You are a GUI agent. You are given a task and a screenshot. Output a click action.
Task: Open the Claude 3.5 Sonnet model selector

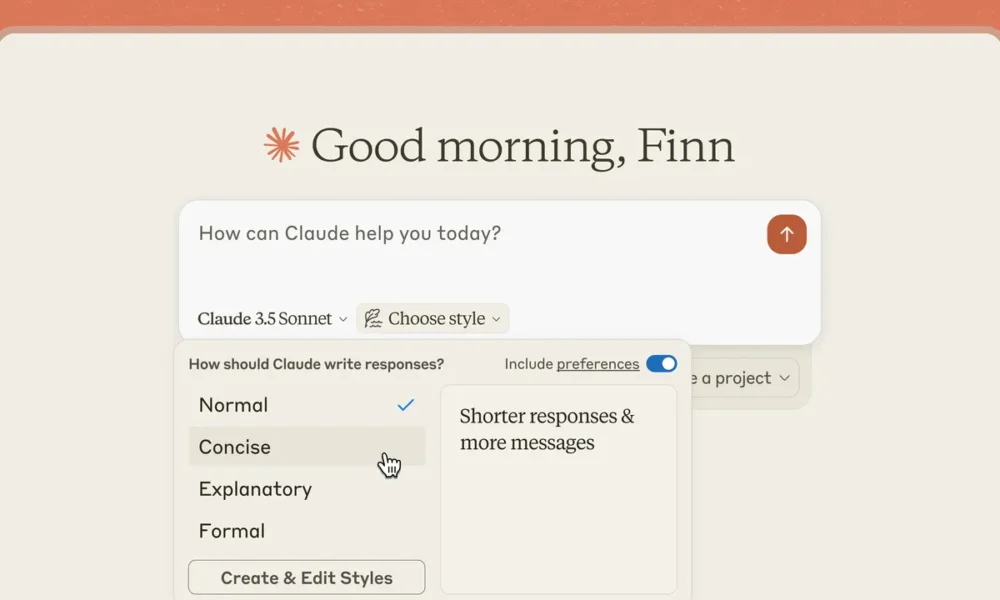(265, 319)
